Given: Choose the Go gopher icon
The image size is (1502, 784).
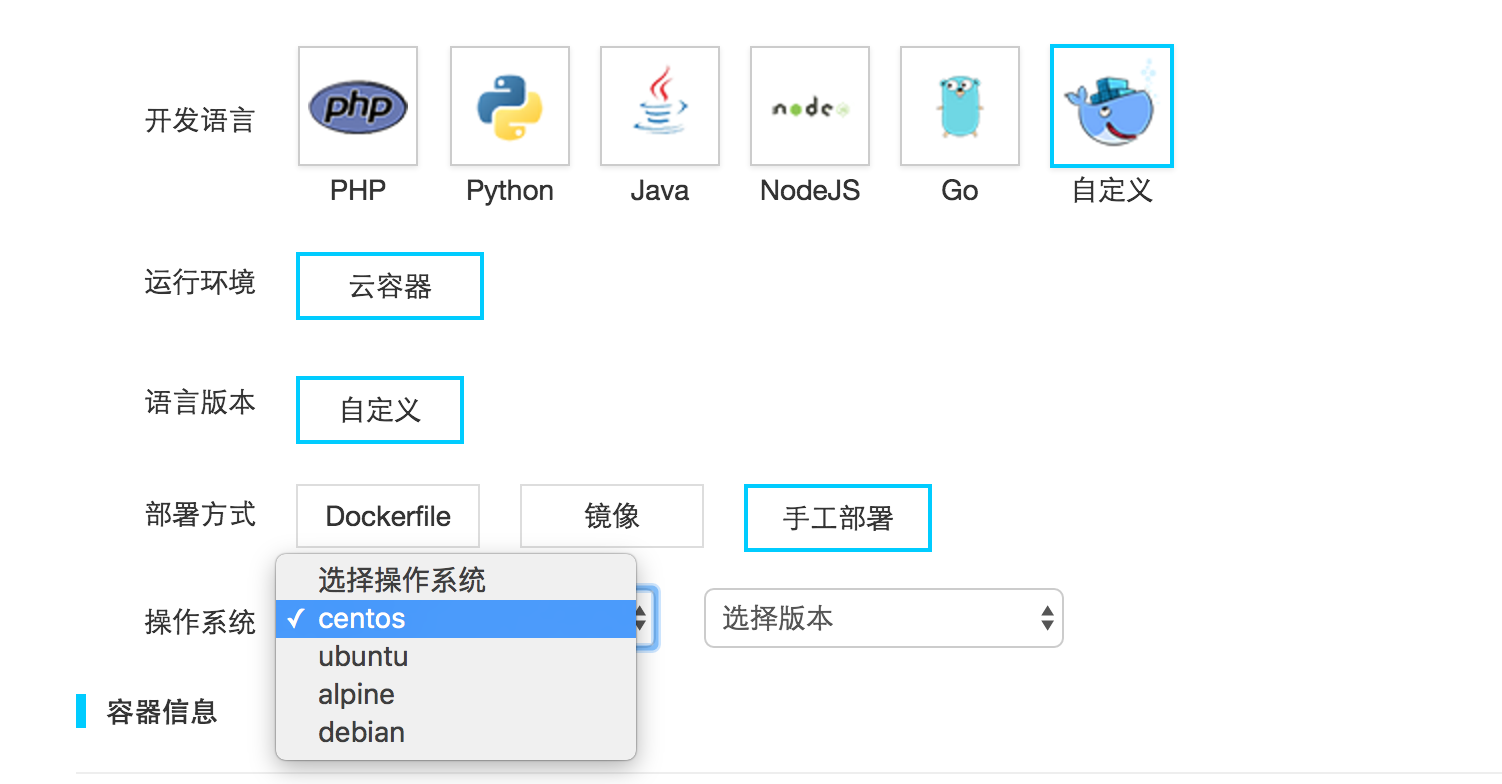Looking at the screenshot, I should 960,106.
